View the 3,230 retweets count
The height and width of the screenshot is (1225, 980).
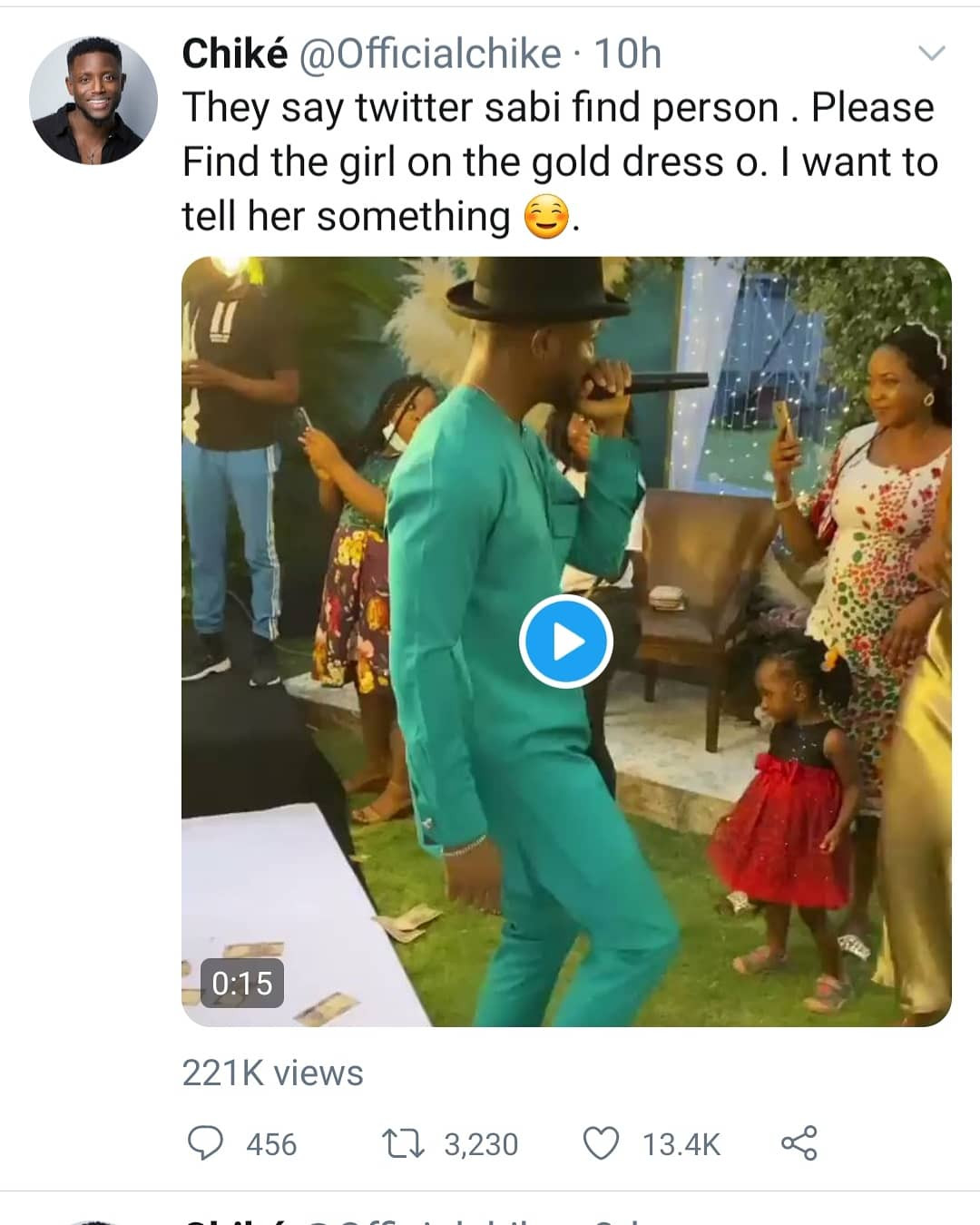click(x=481, y=1144)
